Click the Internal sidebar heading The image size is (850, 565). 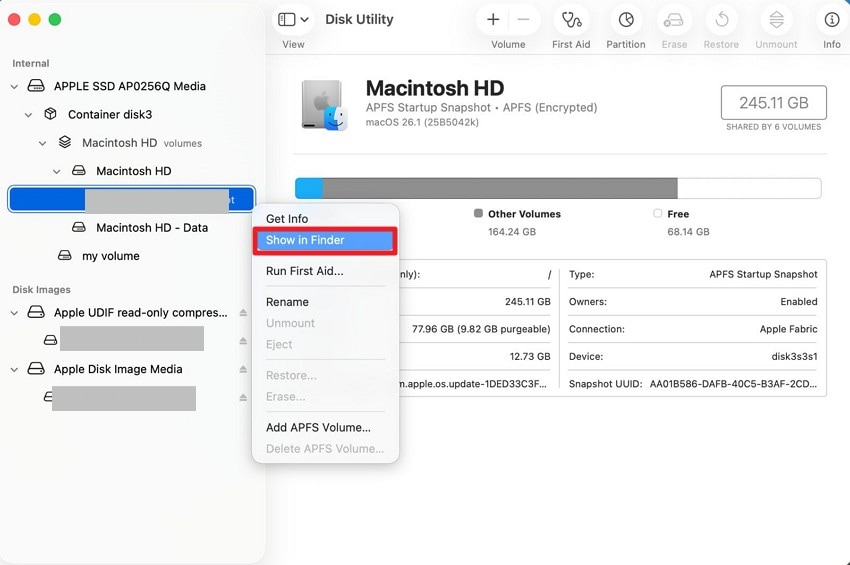[30, 63]
